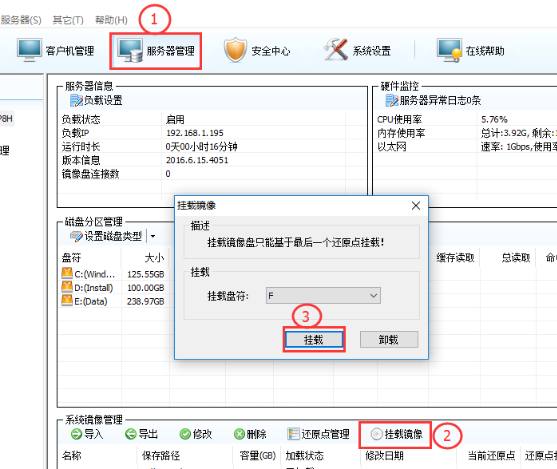
Task: Open 帮助(H) menu
Action: click(x=111, y=20)
